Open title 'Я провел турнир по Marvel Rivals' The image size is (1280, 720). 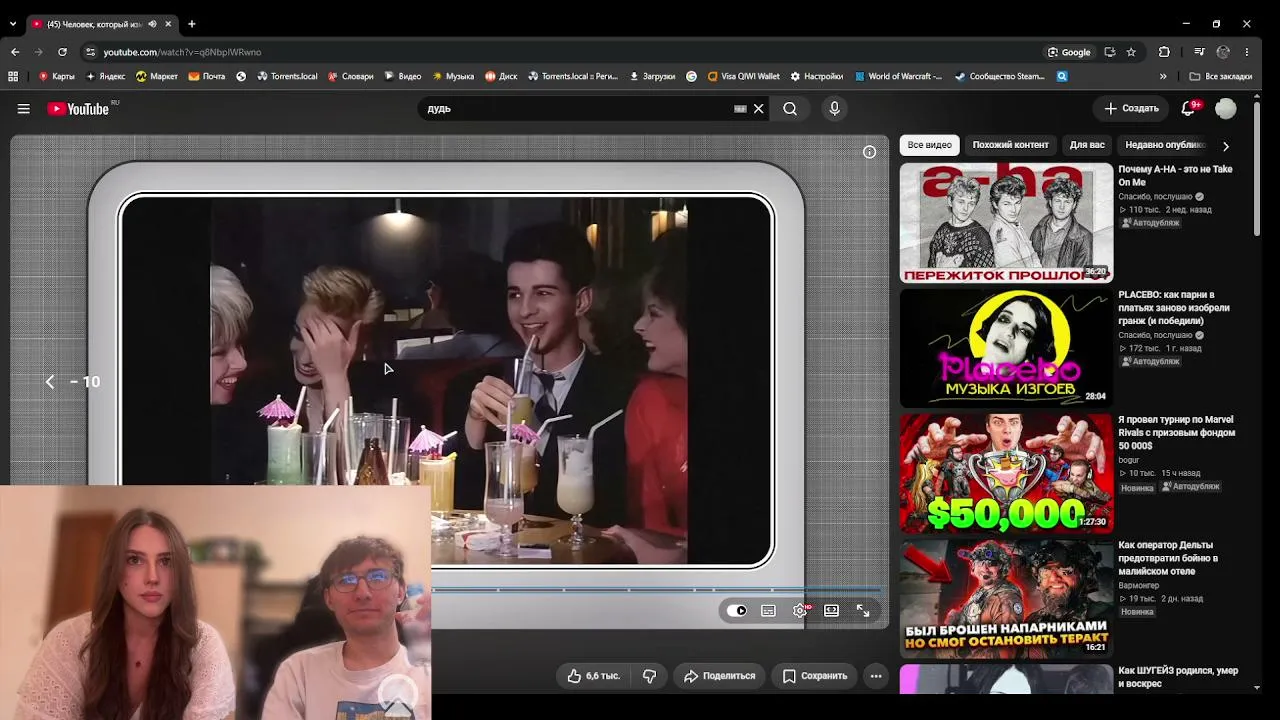pyautogui.click(x=1177, y=433)
